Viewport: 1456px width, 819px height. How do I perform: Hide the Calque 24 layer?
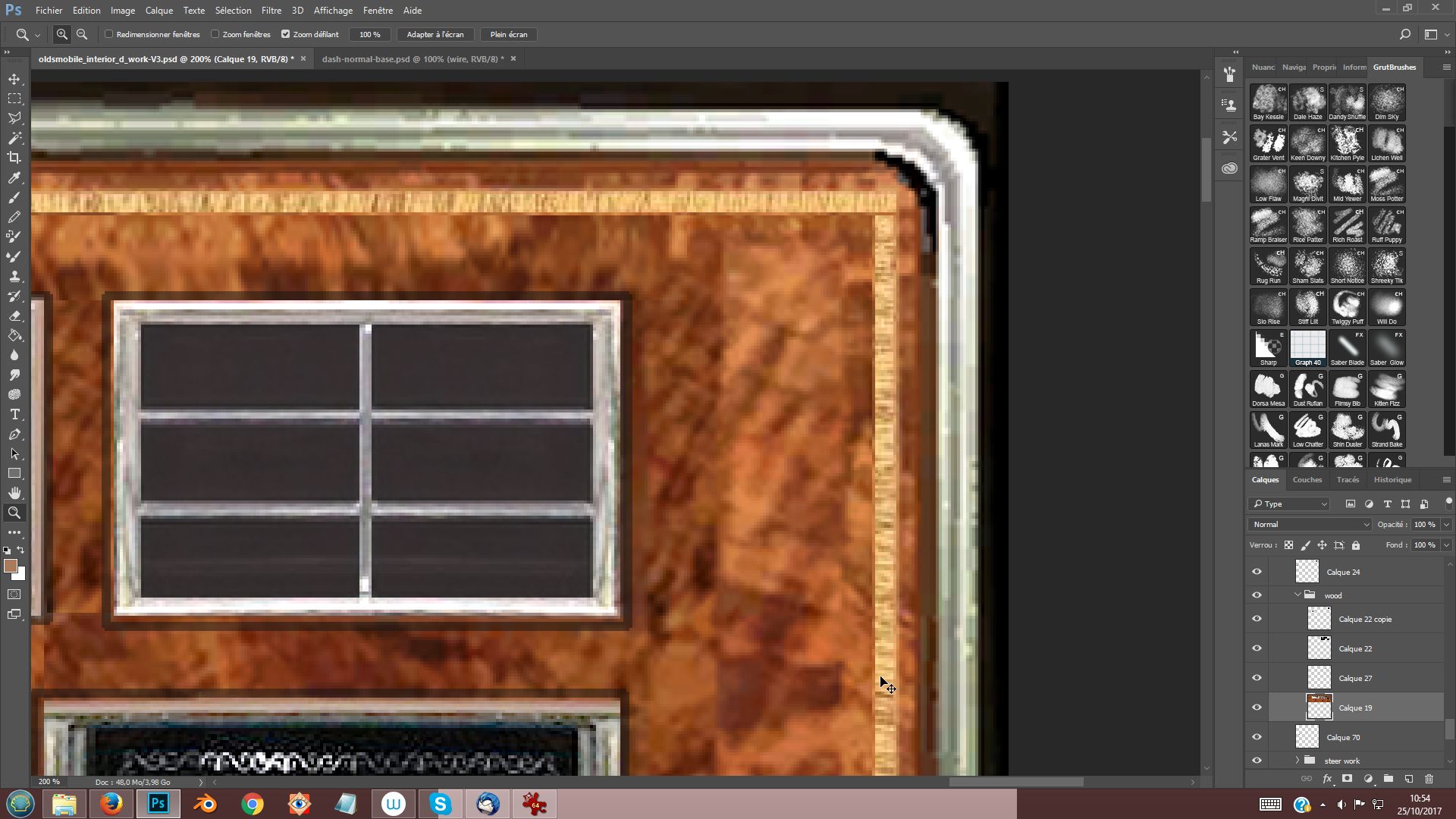pos(1257,572)
